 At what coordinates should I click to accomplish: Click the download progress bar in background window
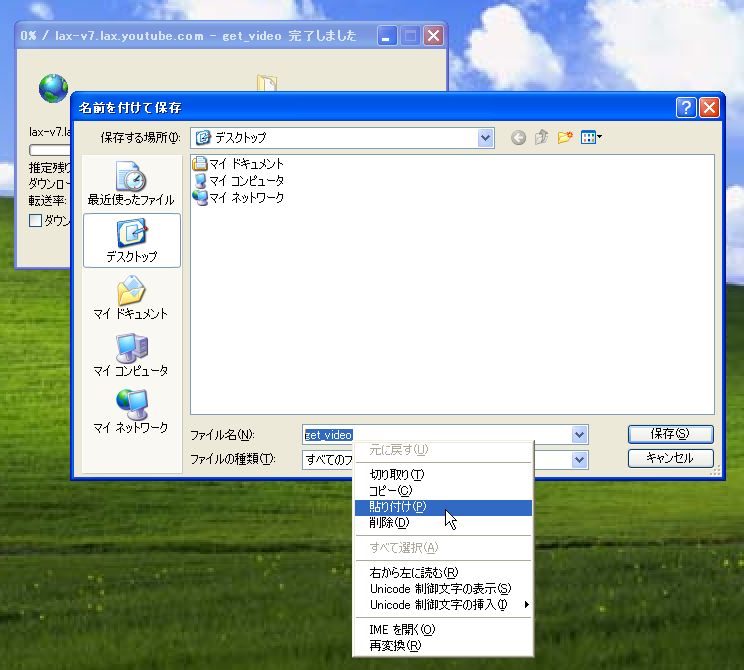coord(50,150)
